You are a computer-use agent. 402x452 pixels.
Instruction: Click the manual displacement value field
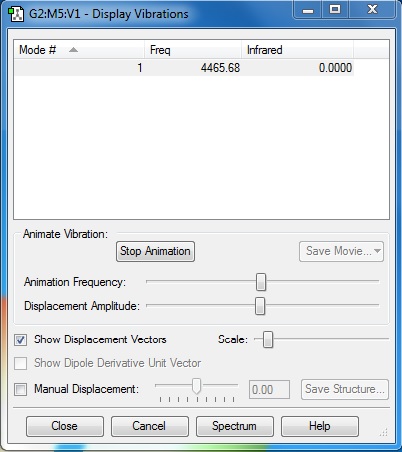point(269,389)
